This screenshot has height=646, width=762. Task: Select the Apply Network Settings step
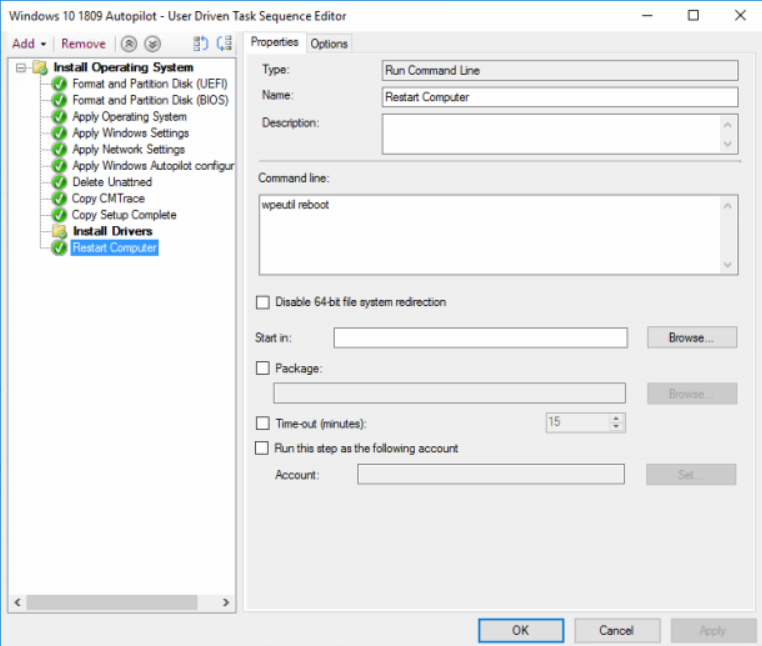click(128, 149)
